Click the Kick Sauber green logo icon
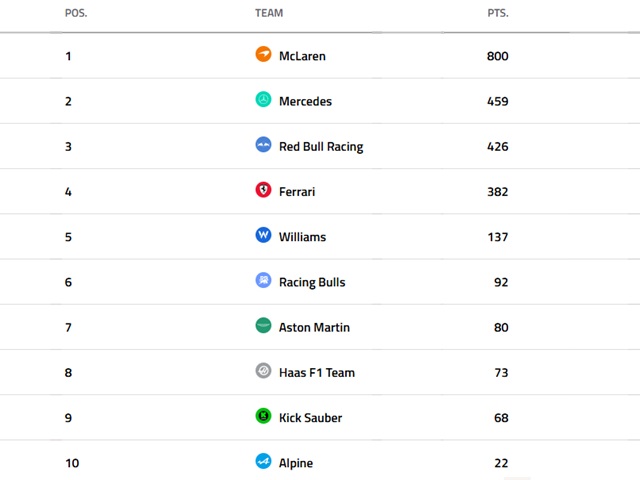The height and width of the screenshot is (480, 640). (263, 416)
